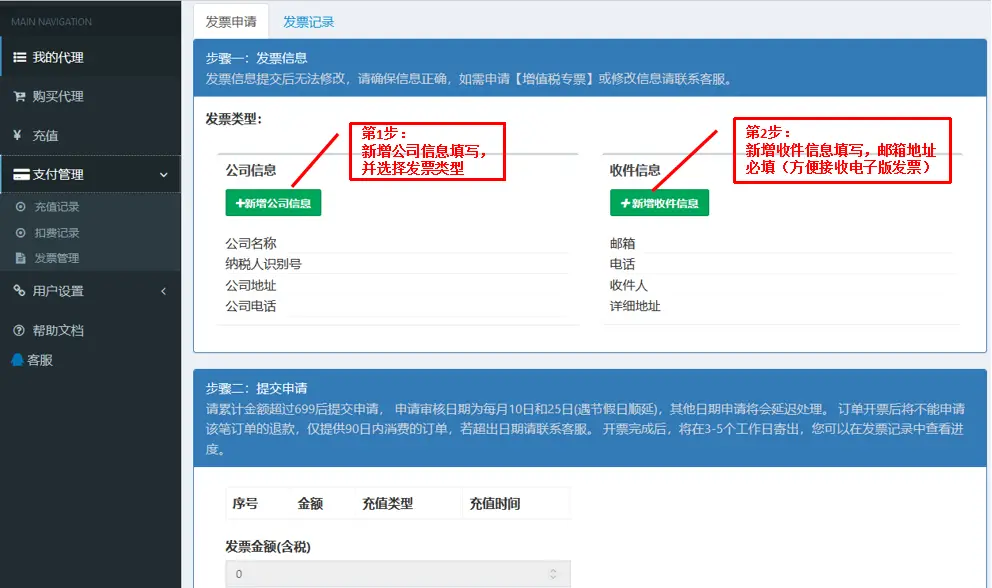Click the QQ penguin icon for 客服

18,360
